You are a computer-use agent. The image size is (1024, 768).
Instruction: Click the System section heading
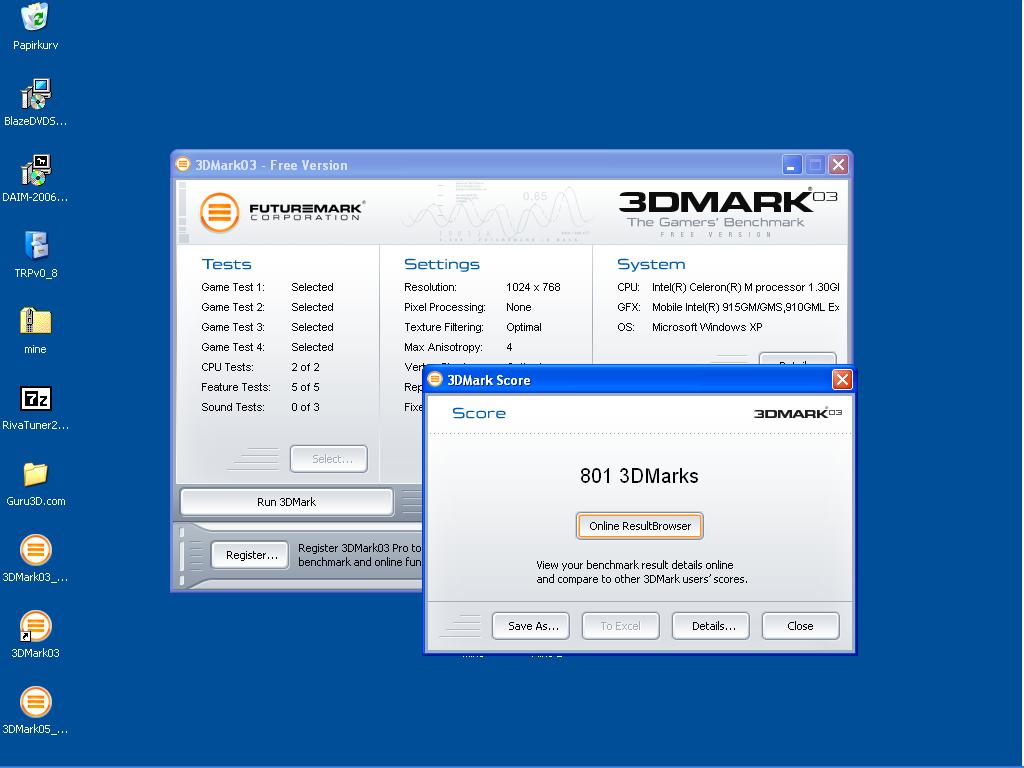[x=651, y=264]
